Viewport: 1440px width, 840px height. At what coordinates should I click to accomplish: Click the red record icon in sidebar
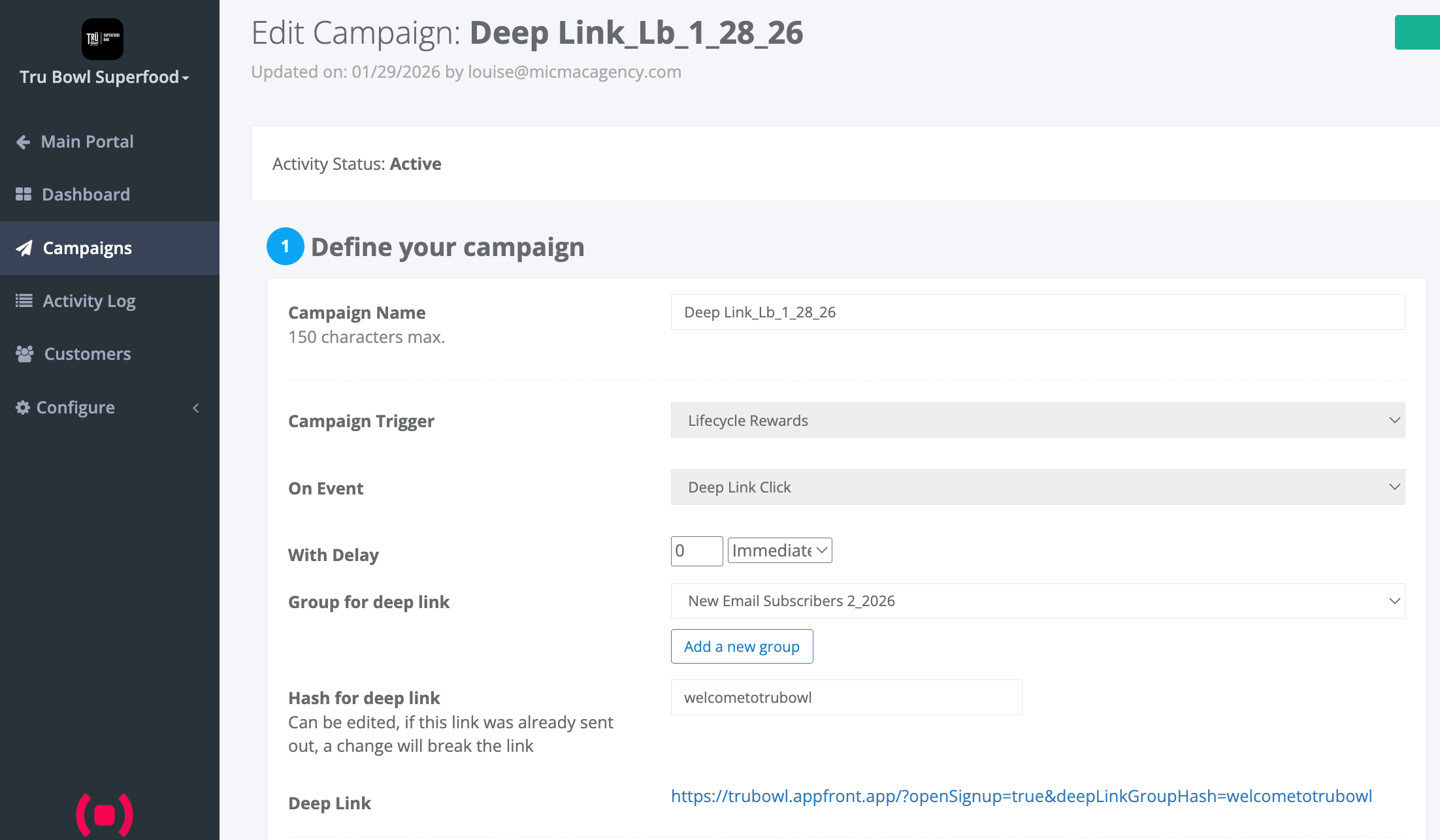click(x=105, y=815)
